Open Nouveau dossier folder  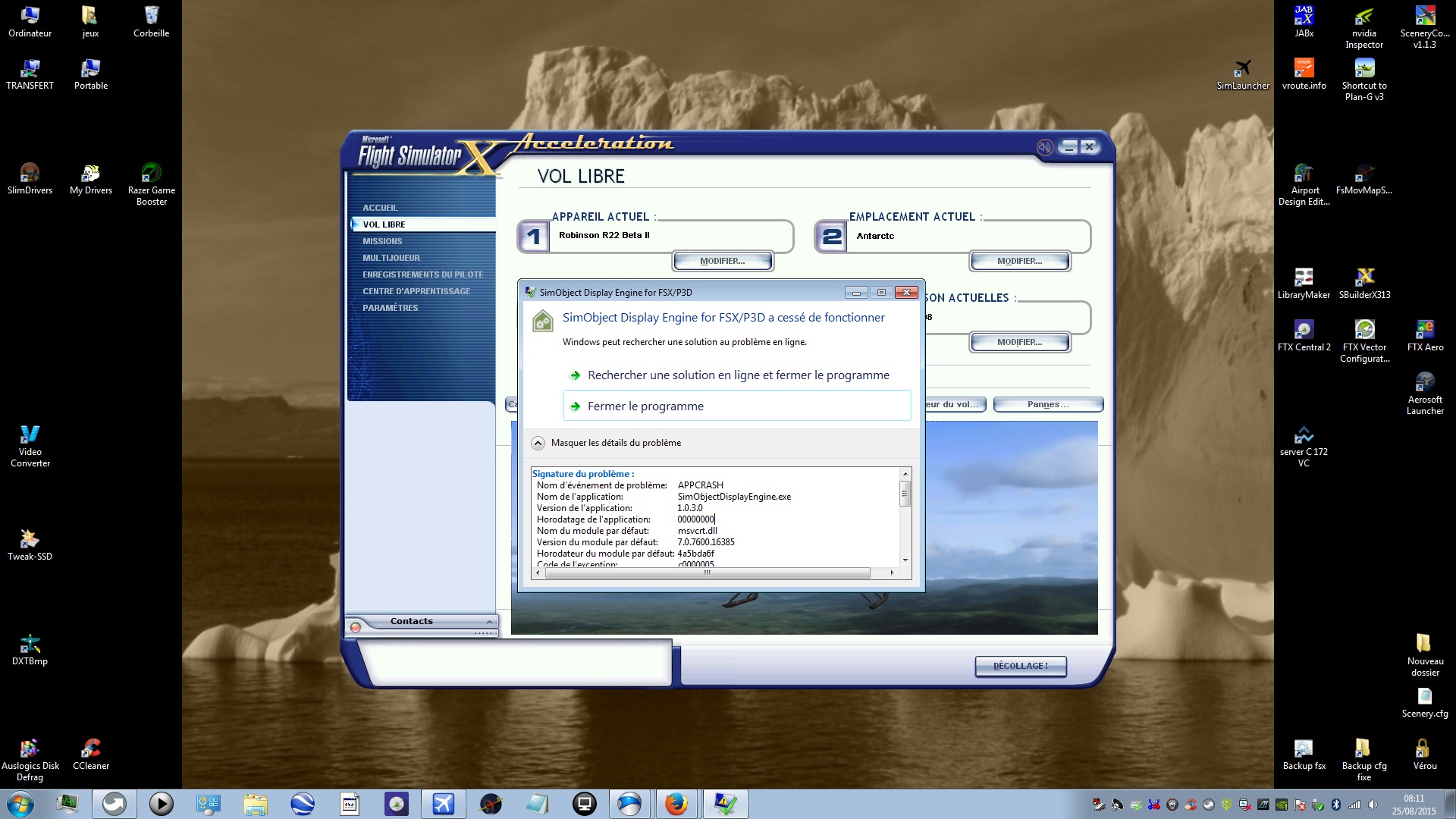(1425, 655)
